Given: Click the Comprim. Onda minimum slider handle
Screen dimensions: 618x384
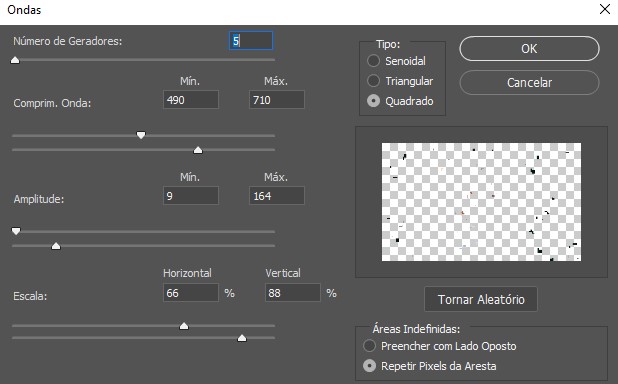Looking at the screenshot, I should tap(141, 135).
